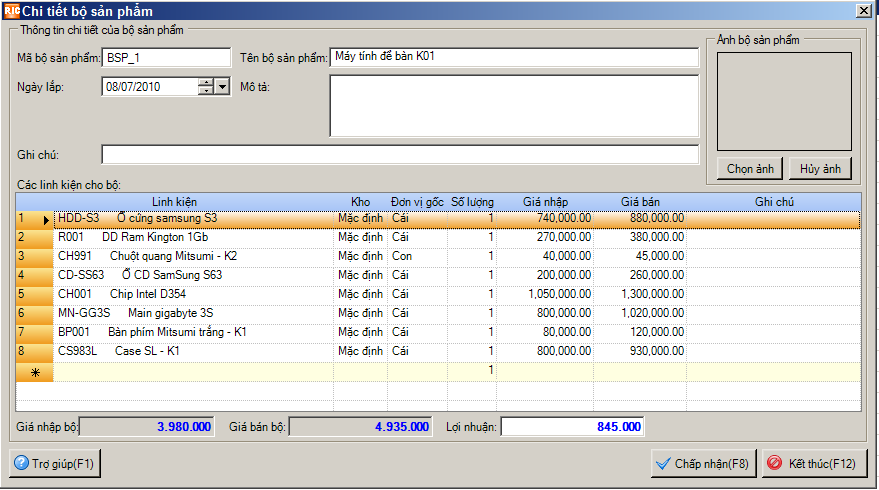Select the CS983L Case SL - K1 cell
Image resolution: width=879 pixels, height=490 pixels.
pos(194,352)
